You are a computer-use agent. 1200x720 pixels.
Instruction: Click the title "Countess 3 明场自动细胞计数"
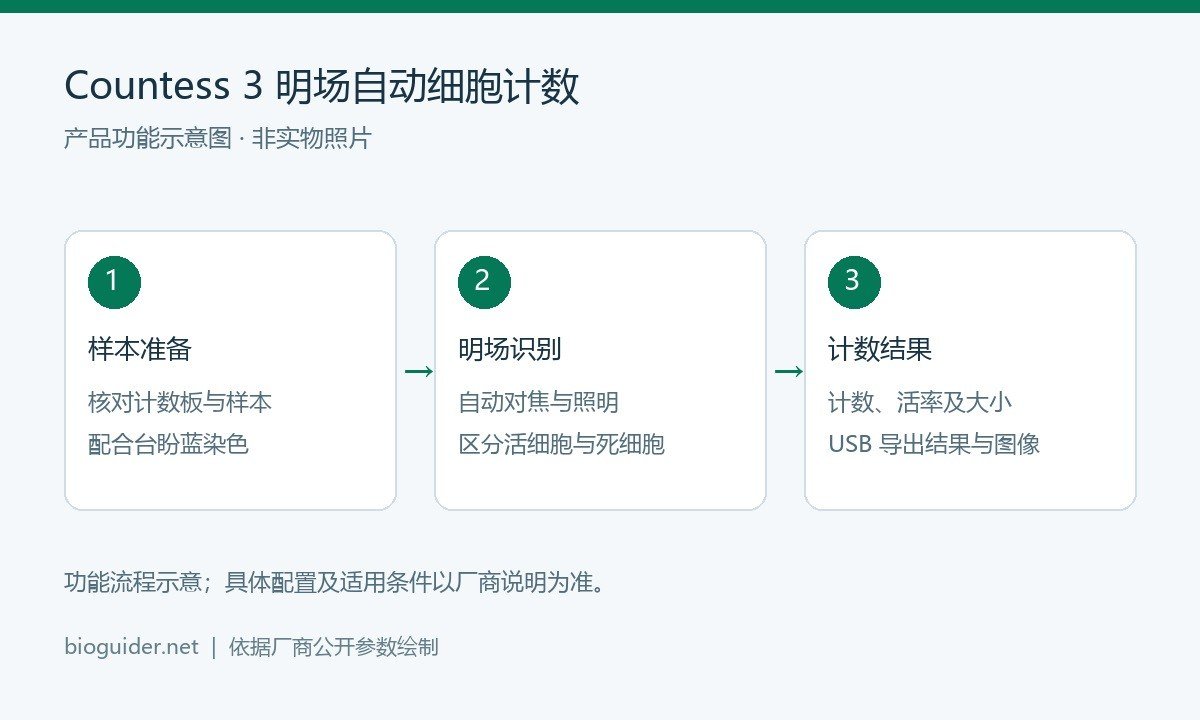click(x=322, y=87)
